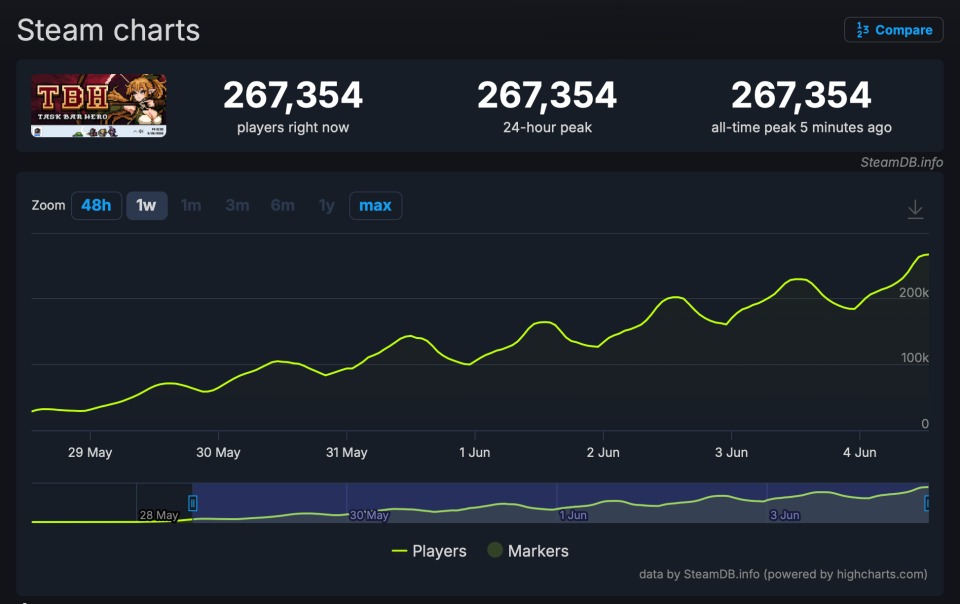
Task: Click the 28 May label in navigator
Action: [x=159, y=515]
